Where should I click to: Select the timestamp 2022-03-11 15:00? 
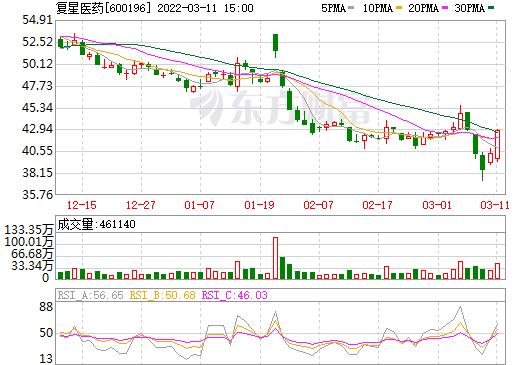click(205, 8)
